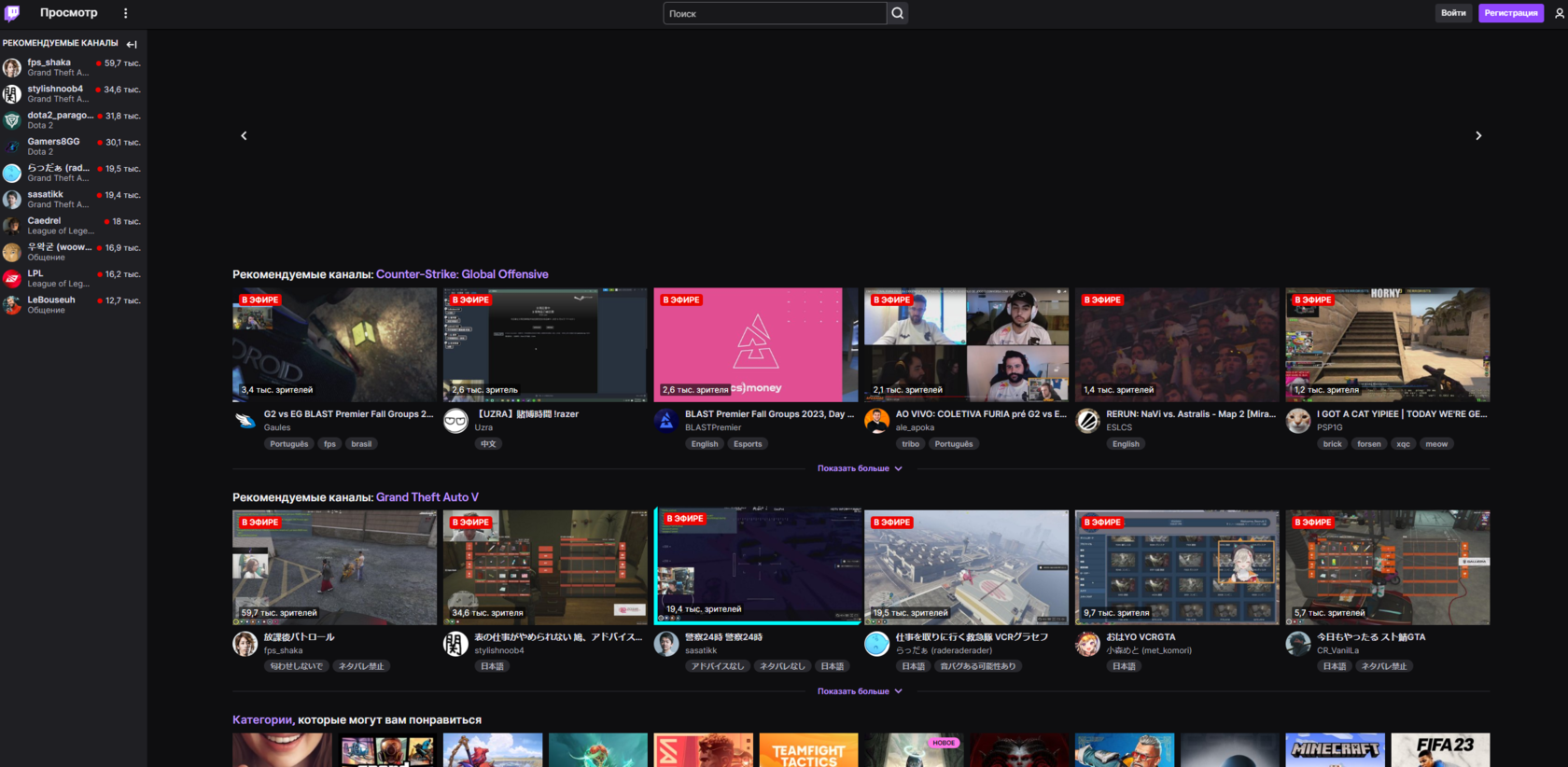Viewport: 1568px width, 767px height.
Task: Open FIFA 23 category card
Action: pos(1441,750)
